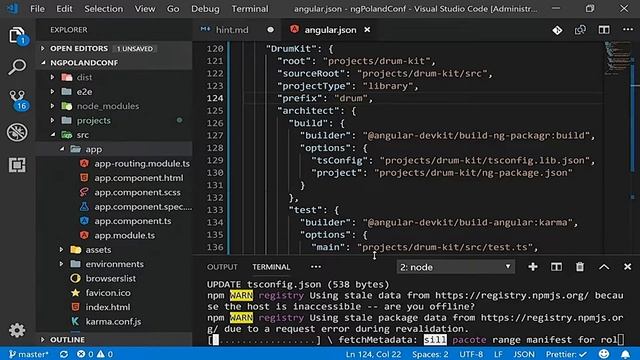Change language mode via JSON
The width and height of the screenshot is (640, 360).
524,354
